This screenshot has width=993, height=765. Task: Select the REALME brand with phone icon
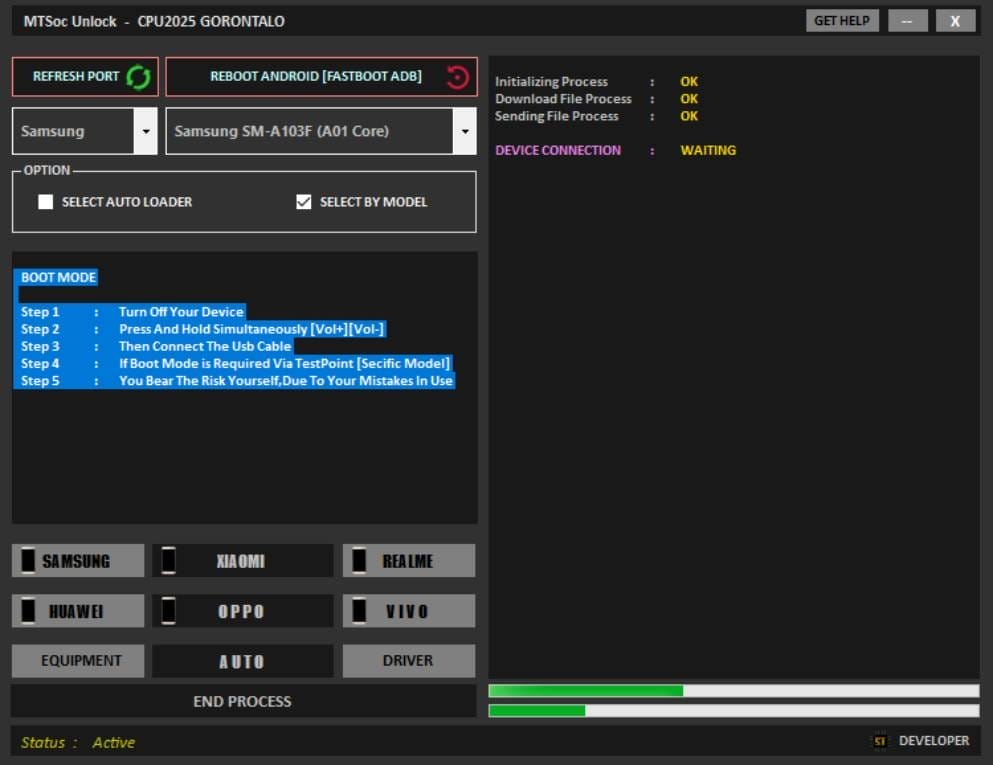tap(408, 560)
